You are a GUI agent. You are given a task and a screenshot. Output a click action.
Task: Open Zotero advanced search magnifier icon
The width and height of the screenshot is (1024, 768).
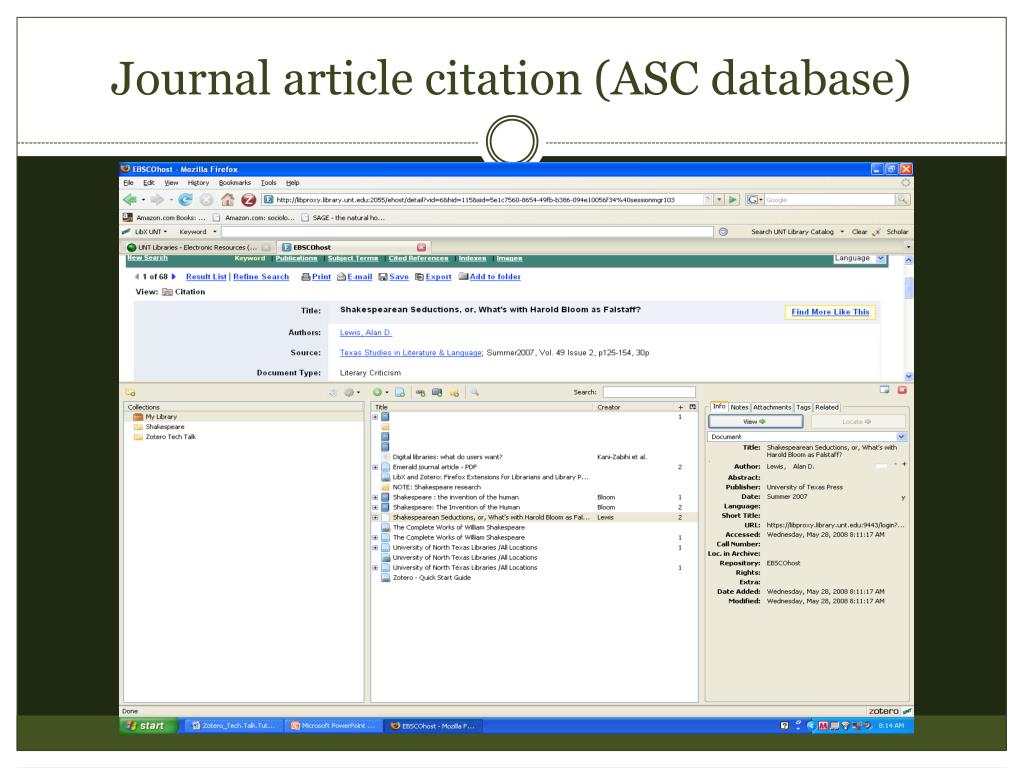[x=475, y=392]
